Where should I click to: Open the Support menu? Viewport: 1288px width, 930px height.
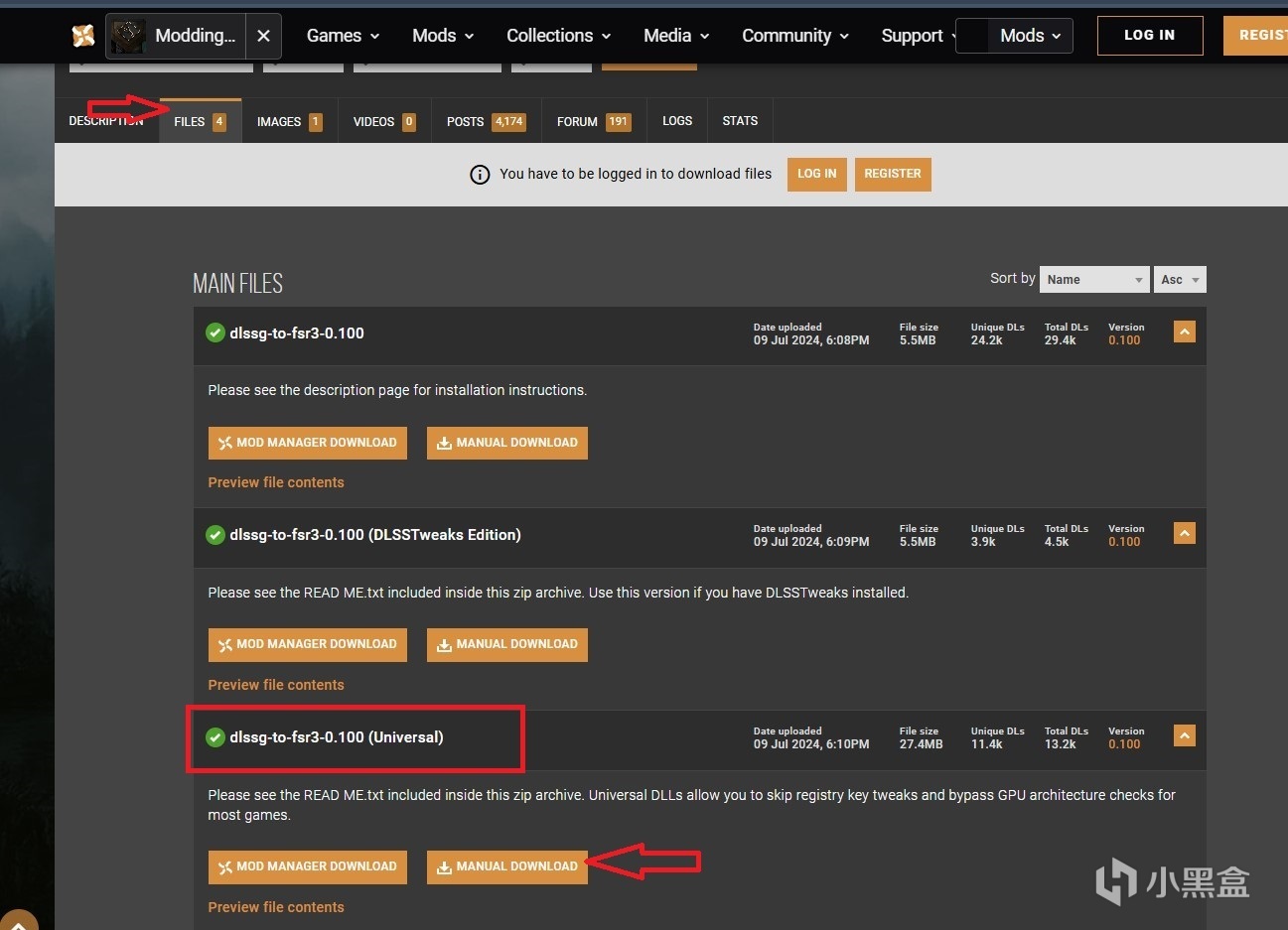(x=917, y=36)
